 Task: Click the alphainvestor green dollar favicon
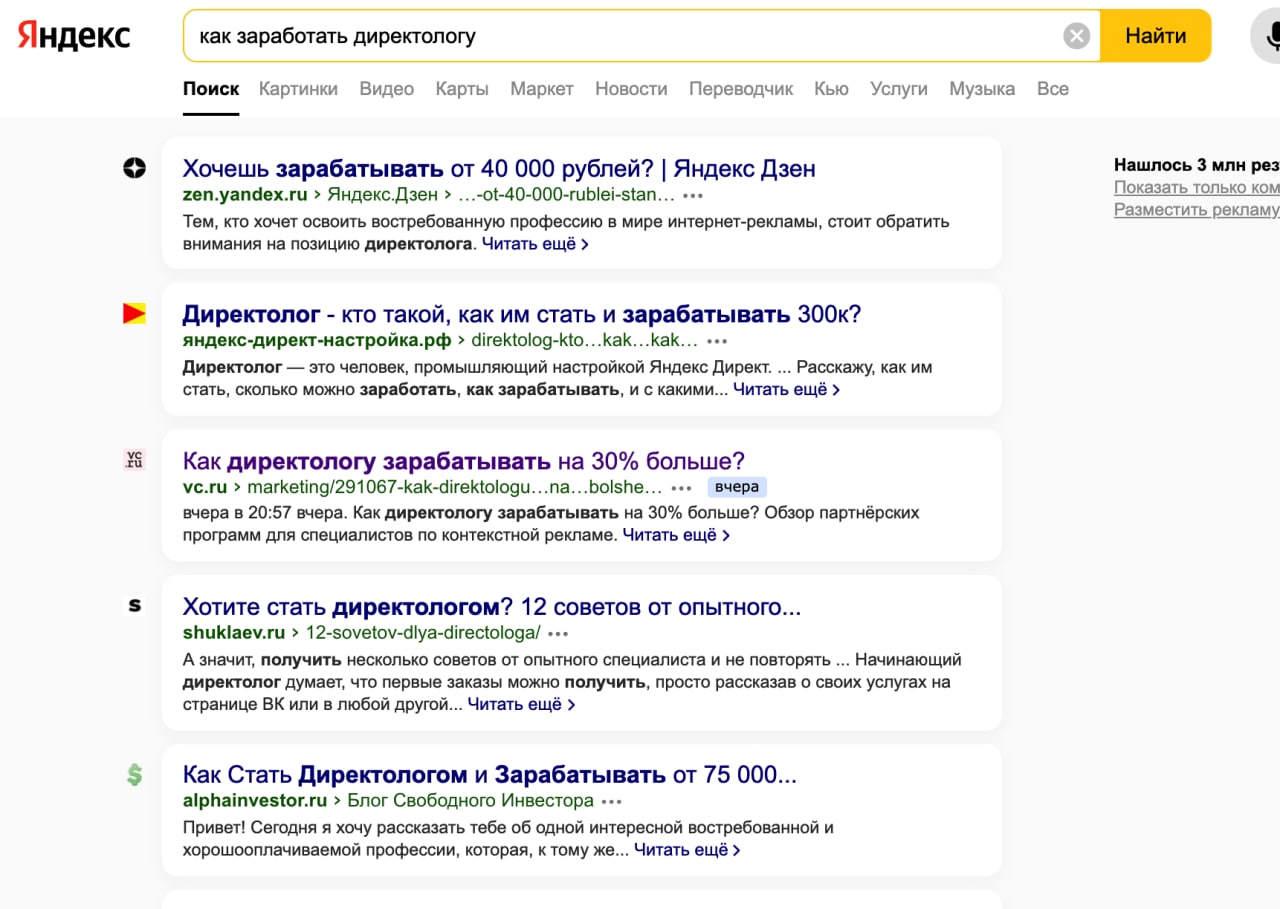134,774
